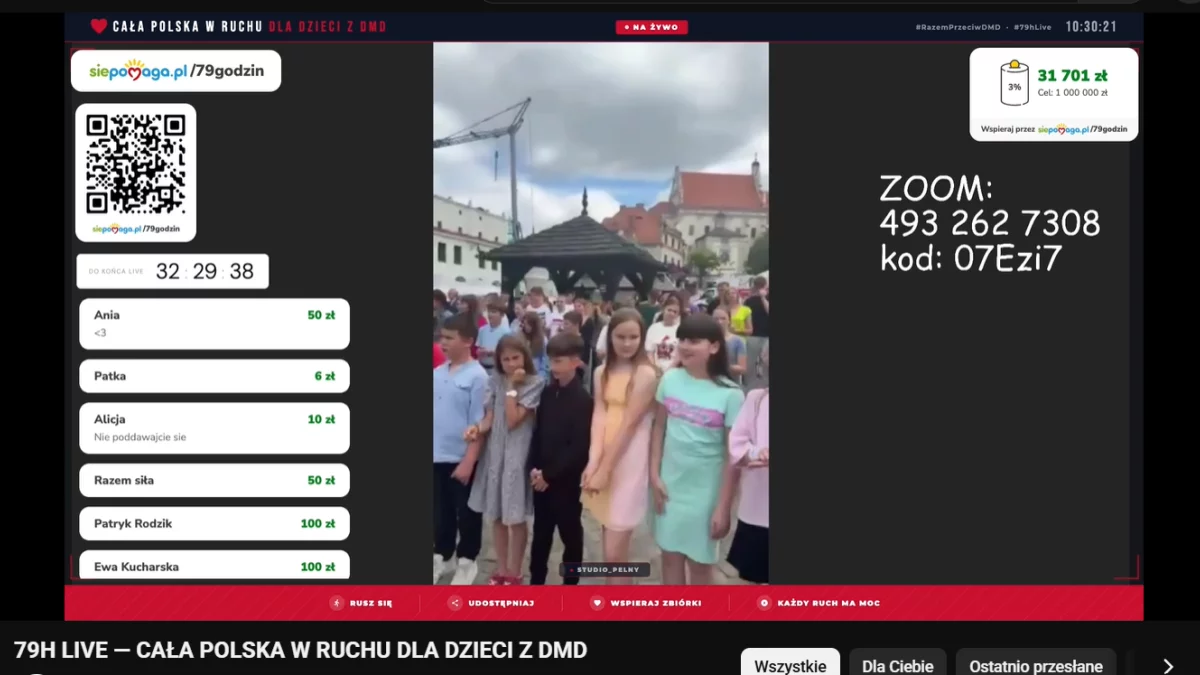Click the Wspieraj zbiórkę heart icon
This screenshot has width=1200, height=675.
tap(597, 603)
